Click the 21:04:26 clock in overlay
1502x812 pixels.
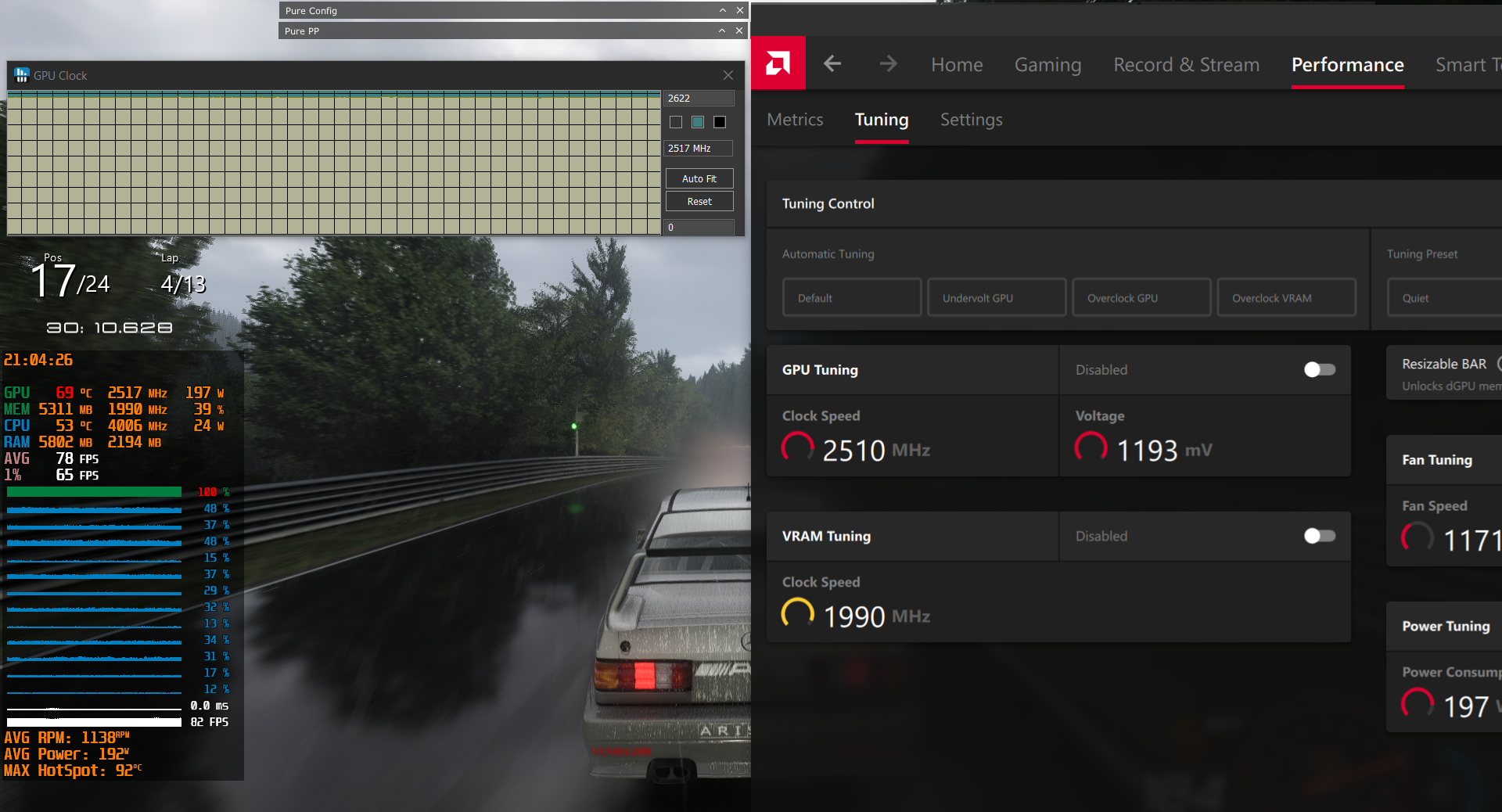38,360
